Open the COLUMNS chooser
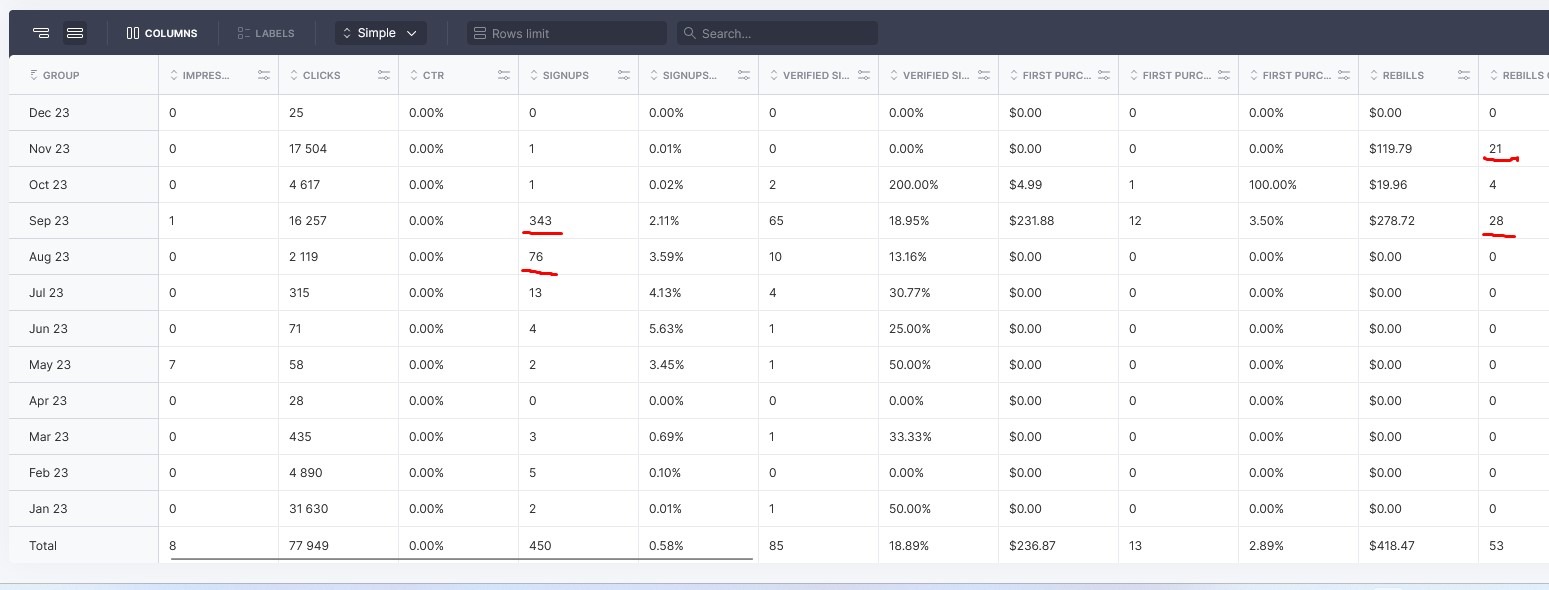The height and width of the screenshot is (590, 1549). (x=162, y=33)
